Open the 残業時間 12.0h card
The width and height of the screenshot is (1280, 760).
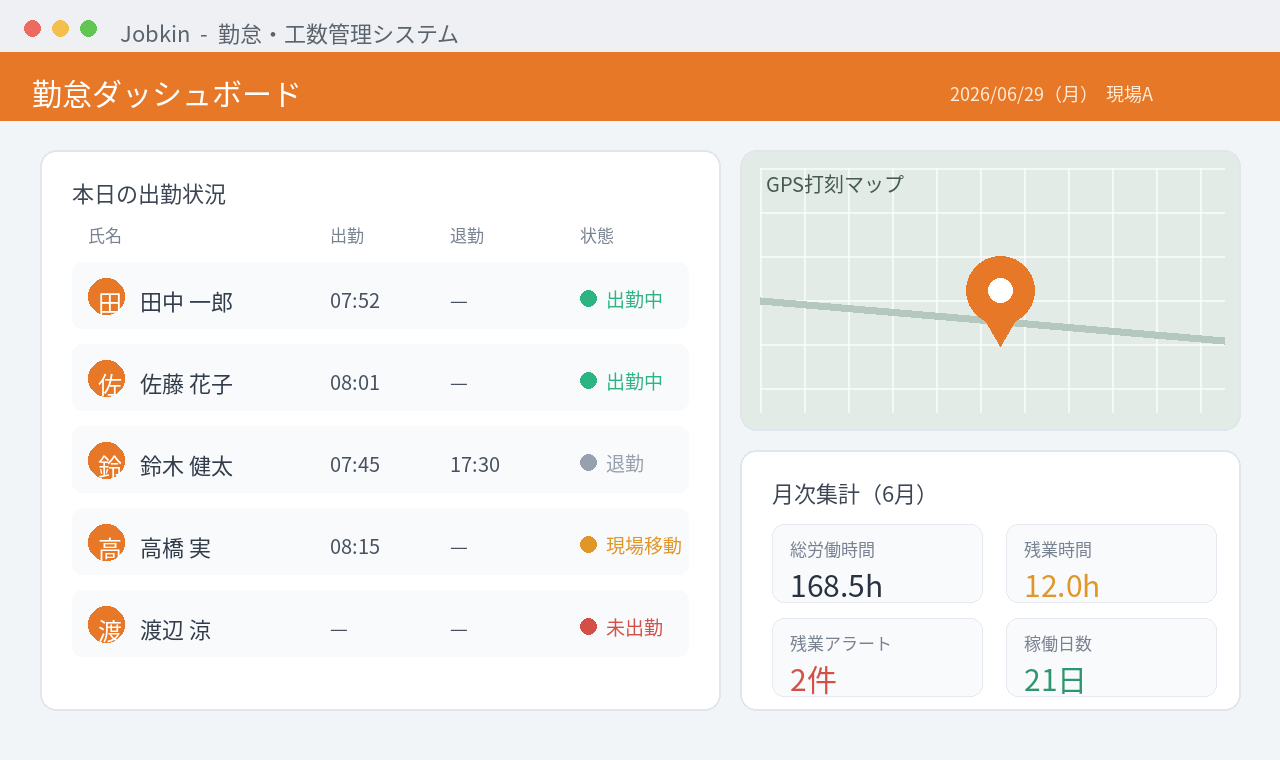point(1111,563)
